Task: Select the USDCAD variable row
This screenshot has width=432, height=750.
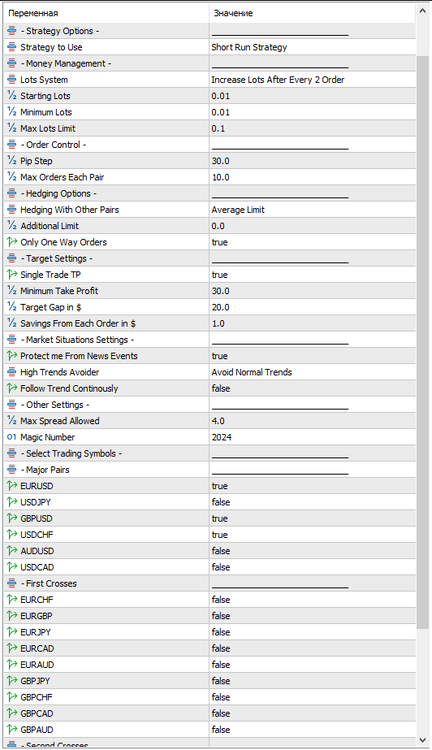Action: tap(210, 568)
